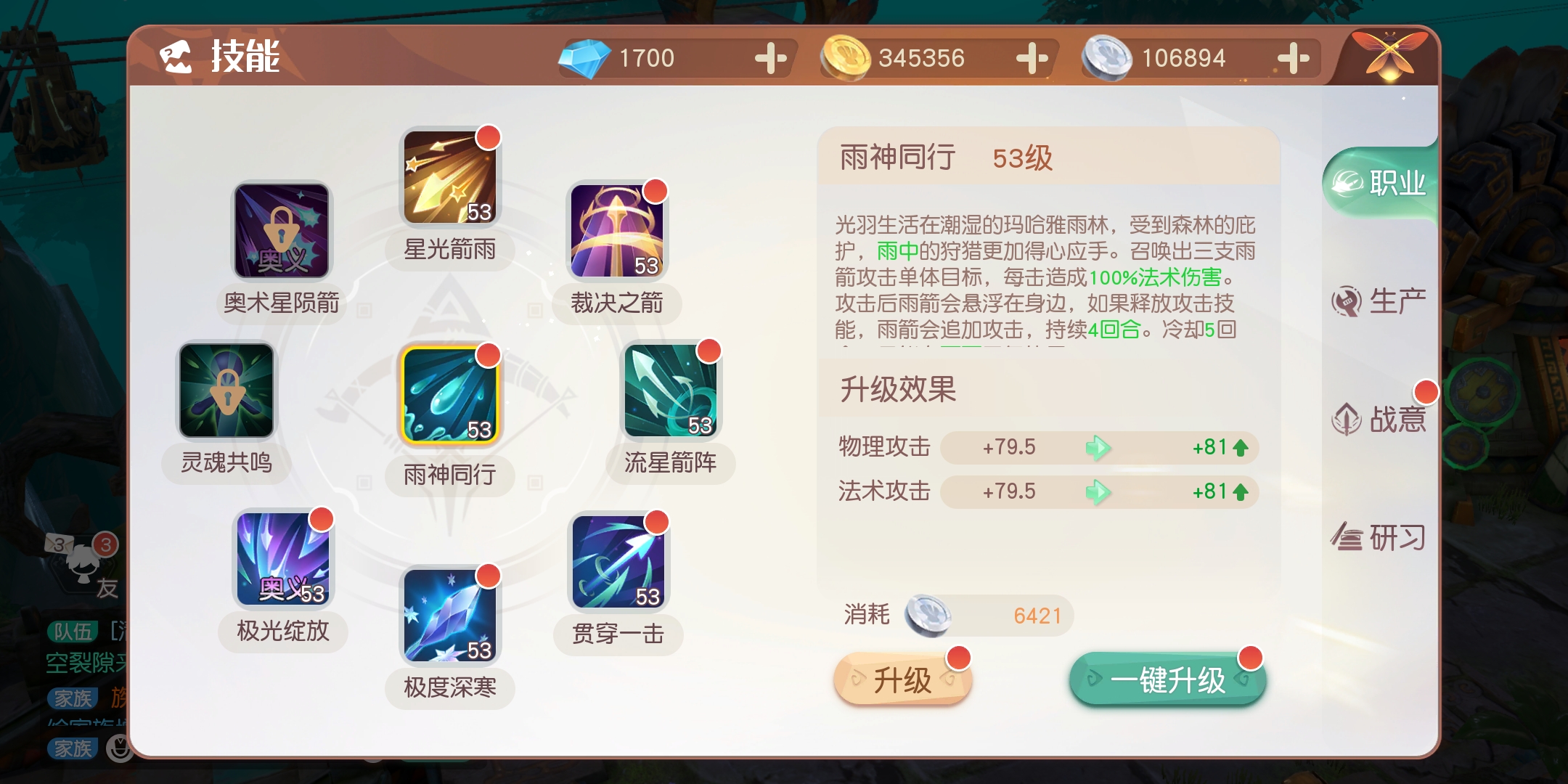Select the 流星箭阵 skill icon
1568x784 pixels.
[670, 391]
